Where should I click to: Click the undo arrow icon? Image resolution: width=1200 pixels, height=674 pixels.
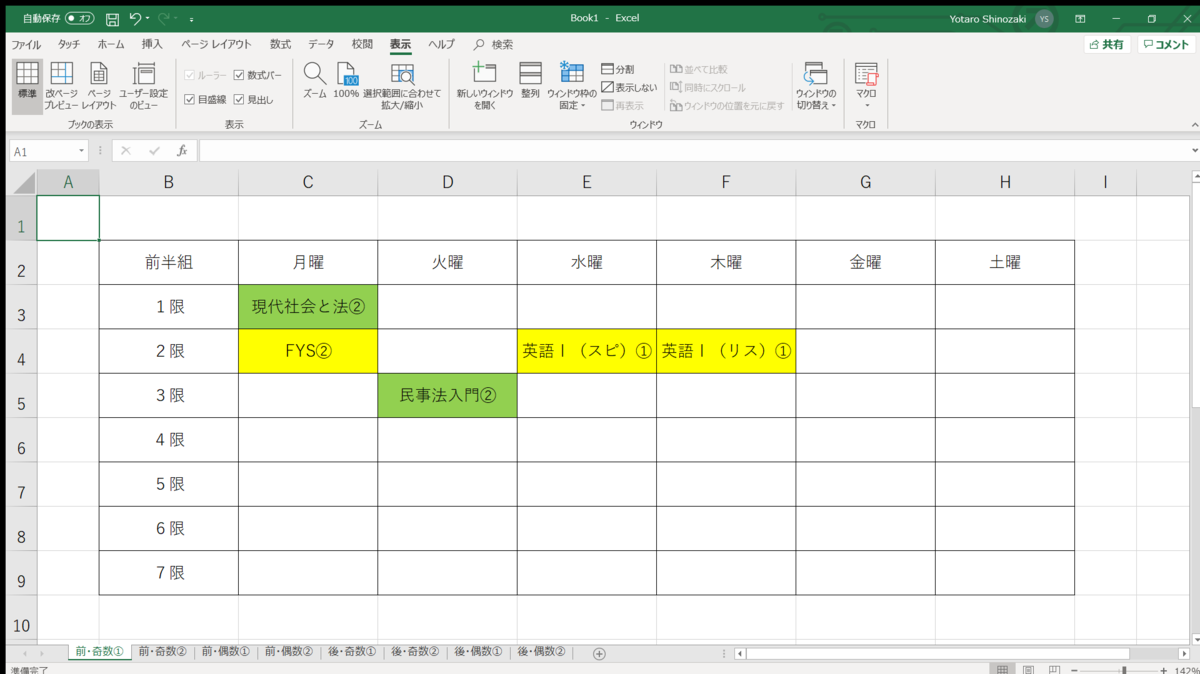point(135,18)
